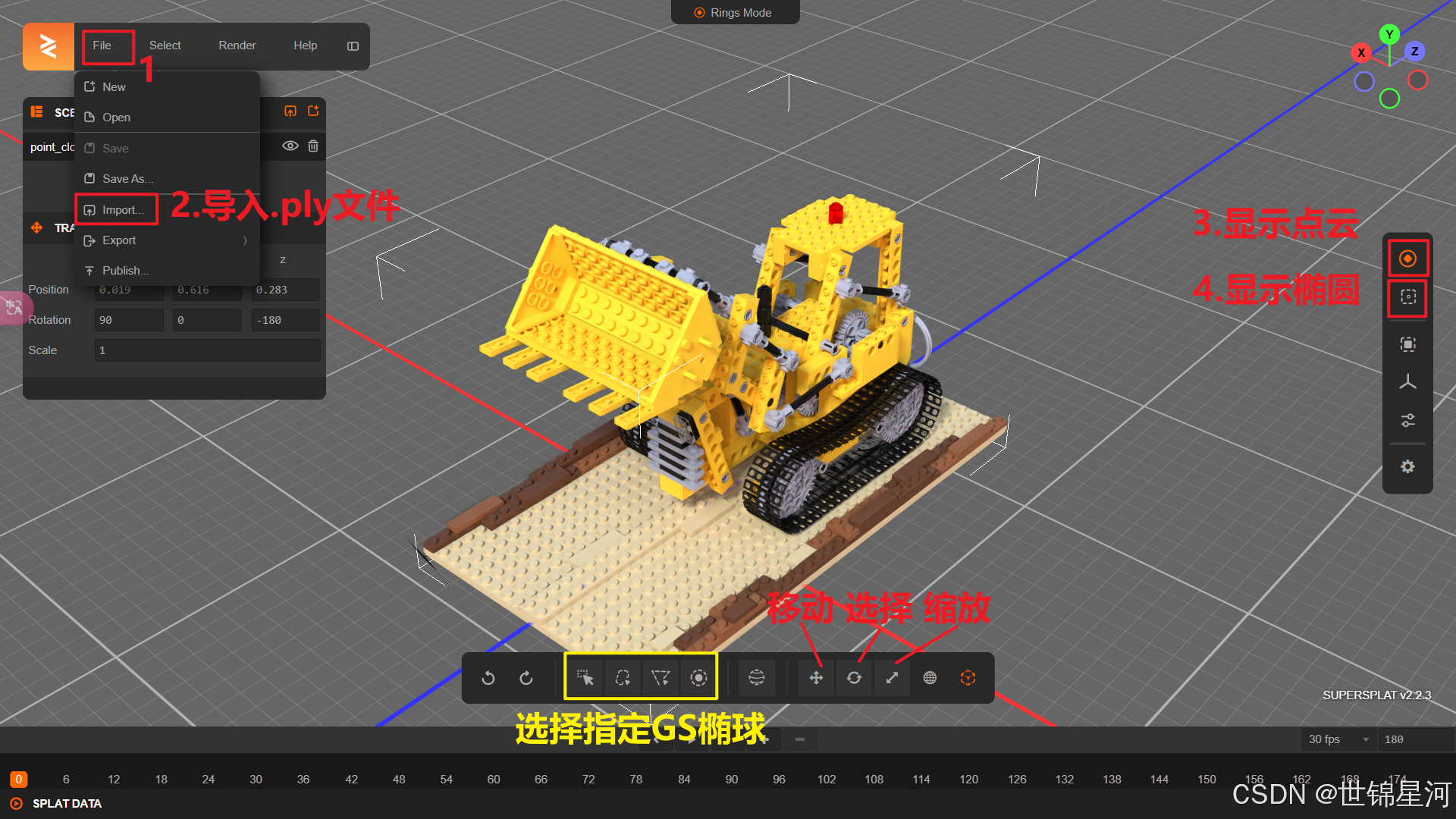The height and width of the screenshot is (819, 1456).
Task: Click the translate floating badge on left edge
Action: [14, 308]
